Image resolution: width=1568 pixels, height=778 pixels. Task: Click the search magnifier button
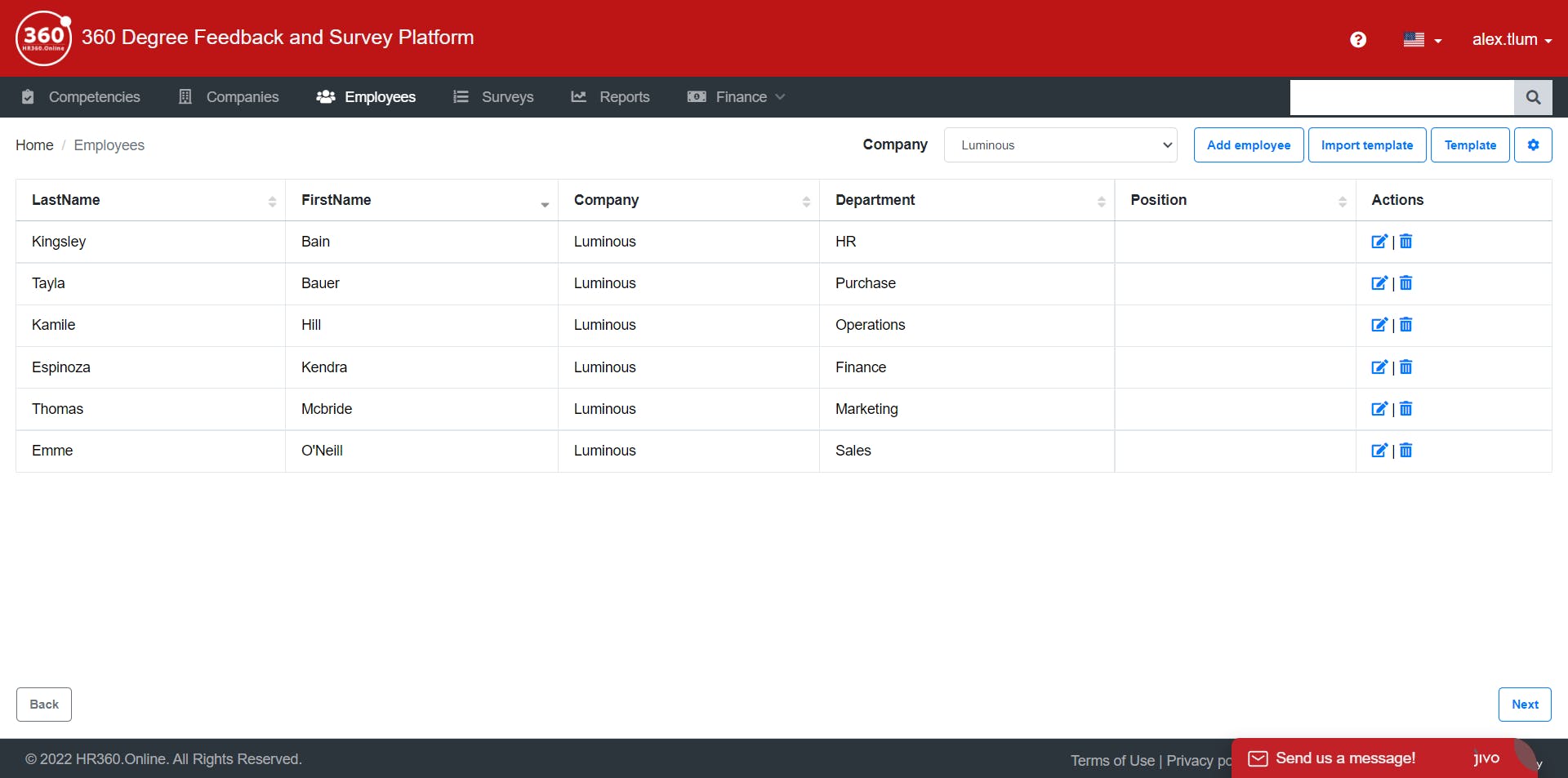pos(1533,97)
